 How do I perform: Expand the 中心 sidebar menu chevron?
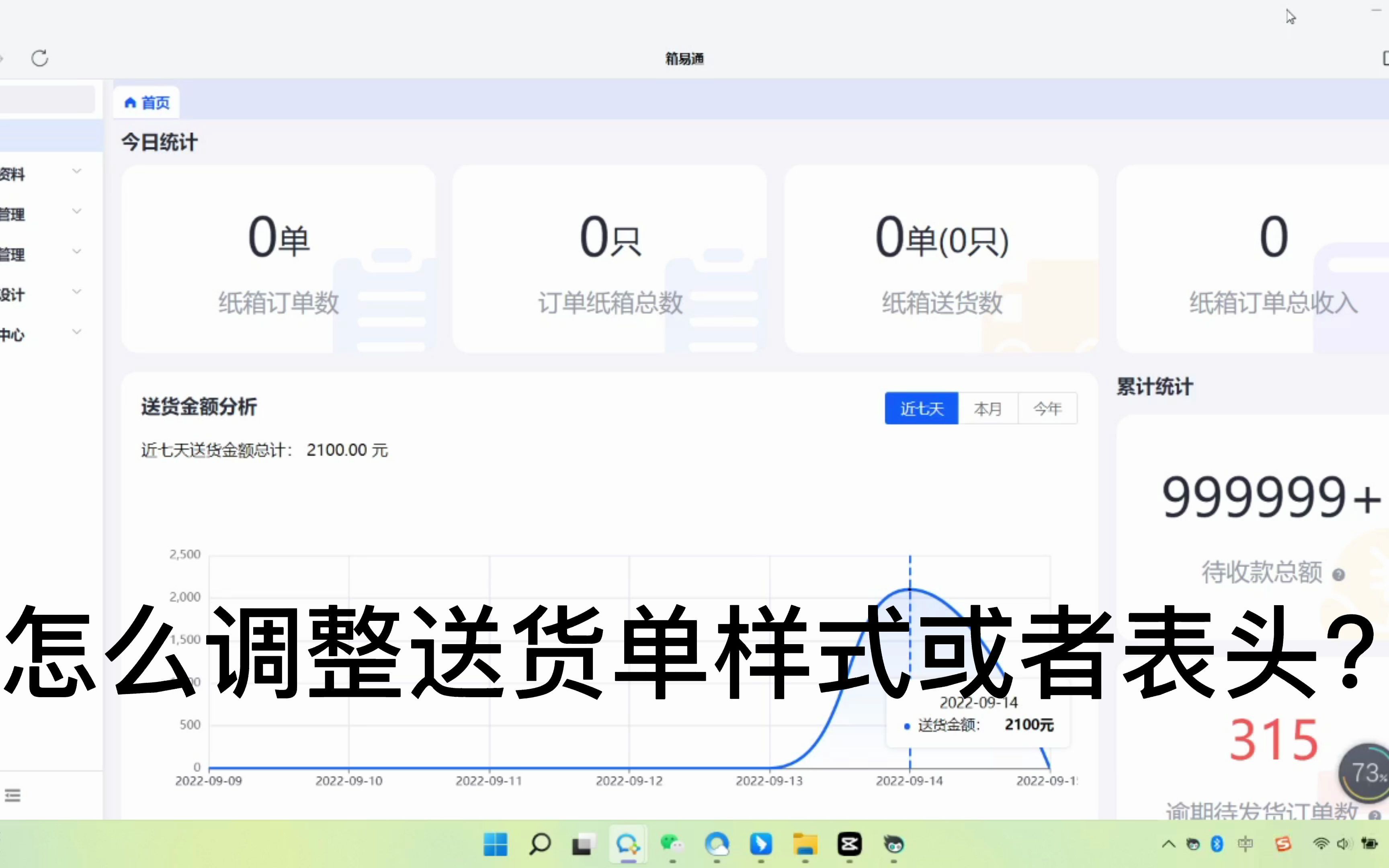(77, 332)
